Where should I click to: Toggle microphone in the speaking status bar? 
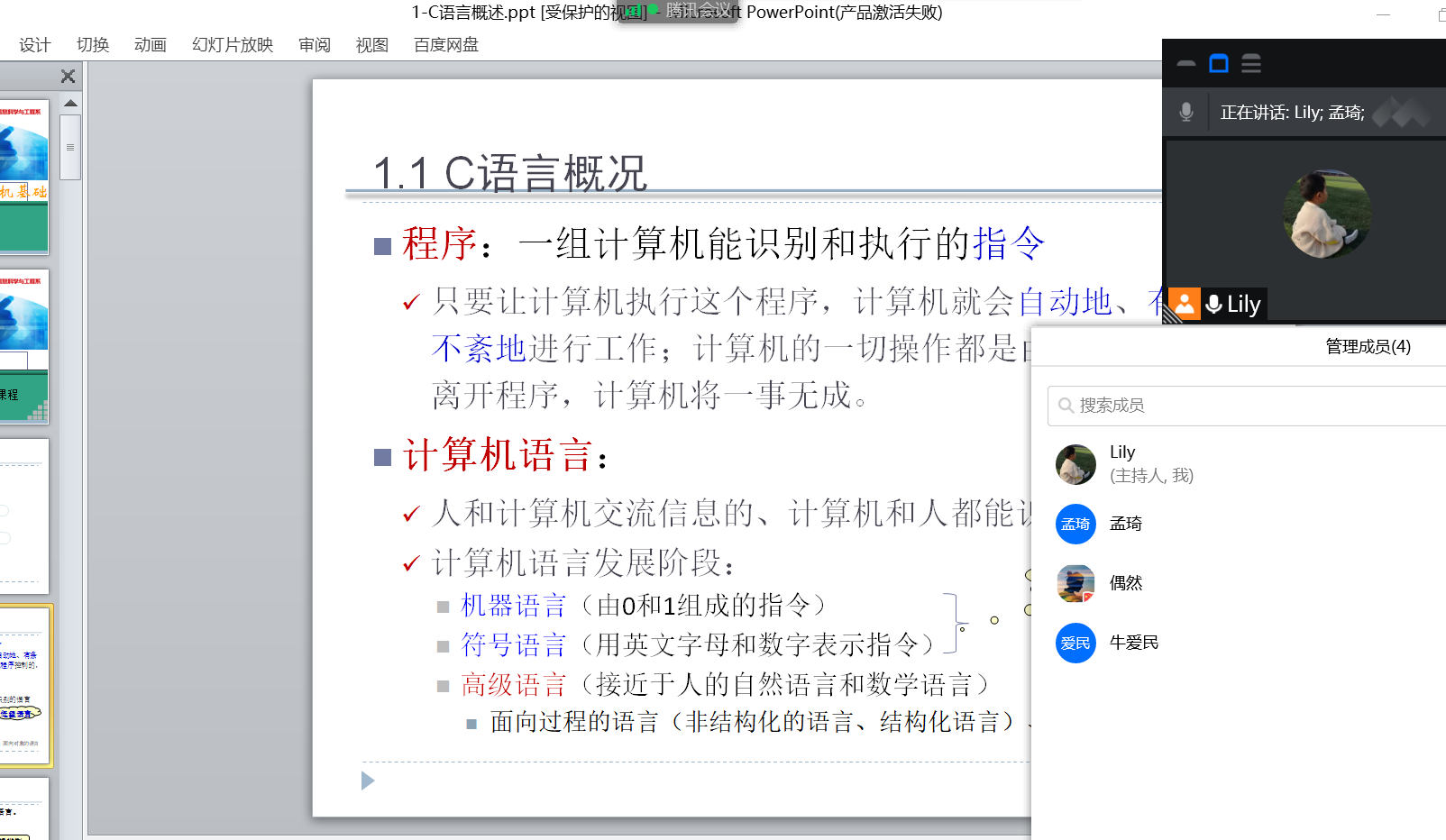[x=1186, y=113]
